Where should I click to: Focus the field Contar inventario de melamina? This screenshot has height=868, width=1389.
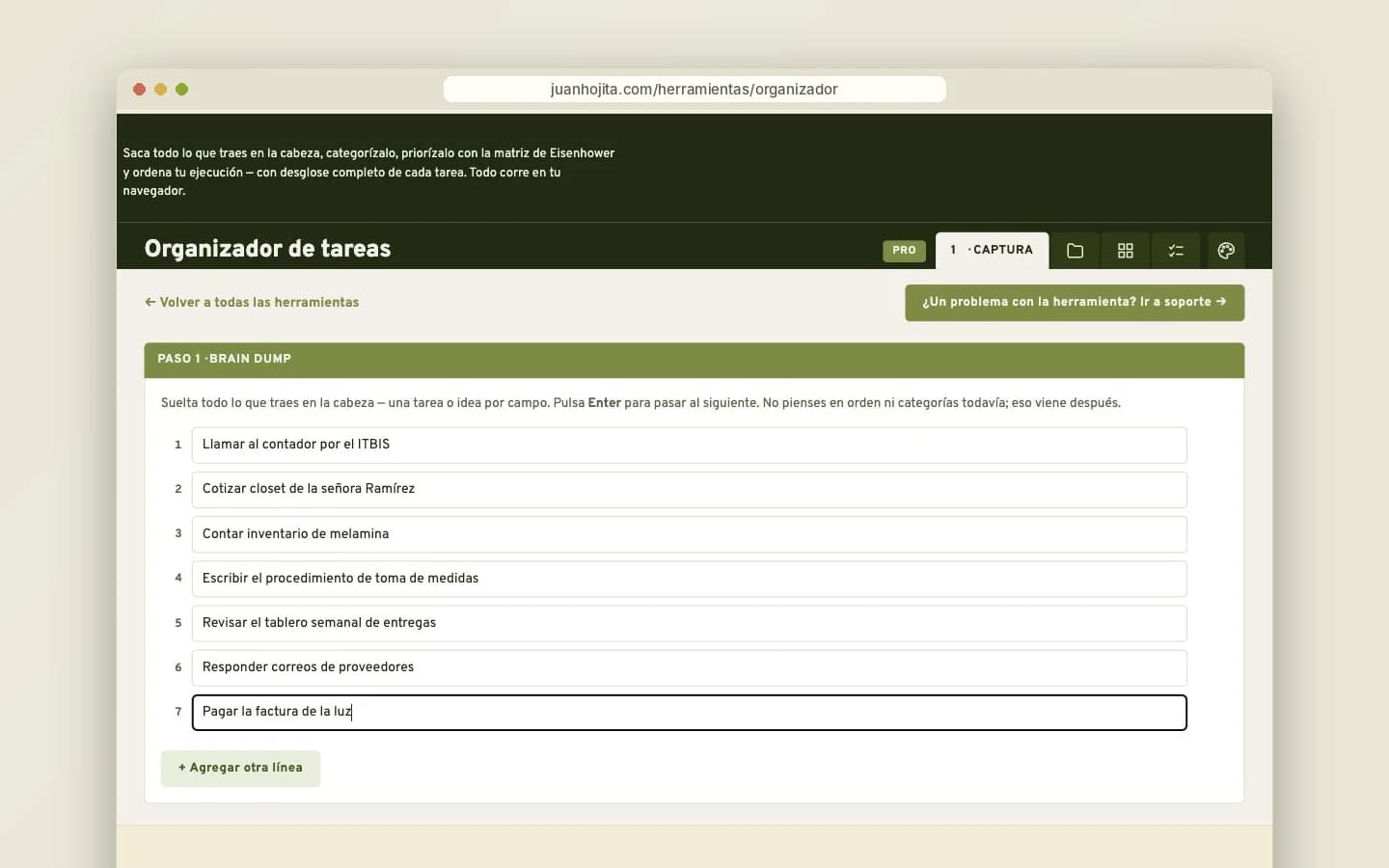(x=689, y=533)
